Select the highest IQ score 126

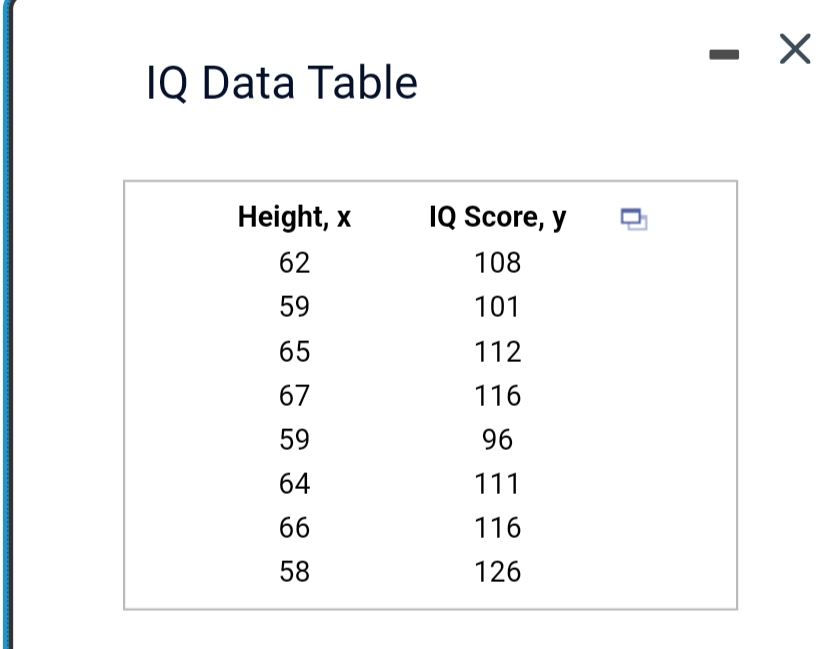click(x=496, y=572)
